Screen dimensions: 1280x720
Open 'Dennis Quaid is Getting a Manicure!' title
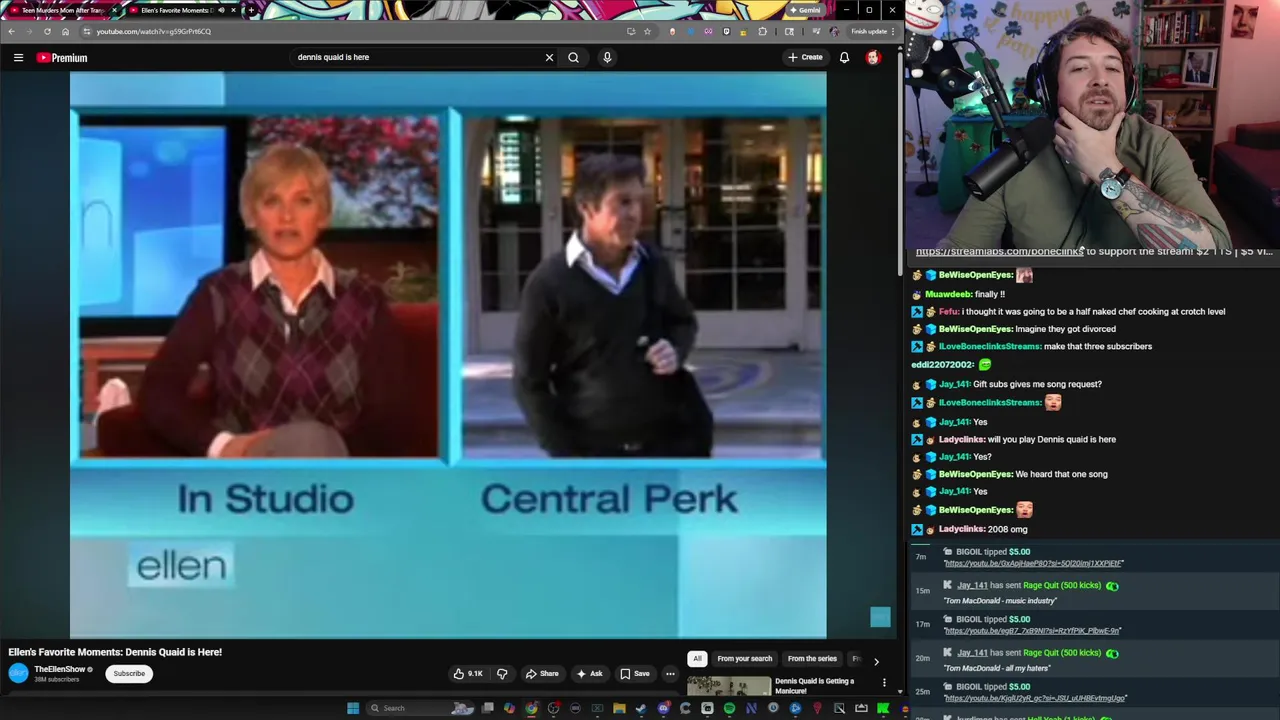tap(814, 686)
